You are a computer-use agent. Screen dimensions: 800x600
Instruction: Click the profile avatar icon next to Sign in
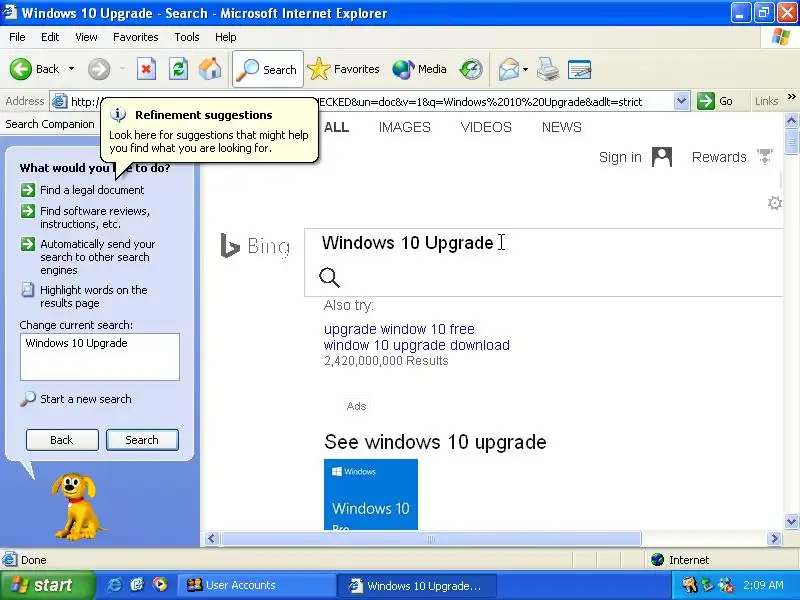coord(662,157)
